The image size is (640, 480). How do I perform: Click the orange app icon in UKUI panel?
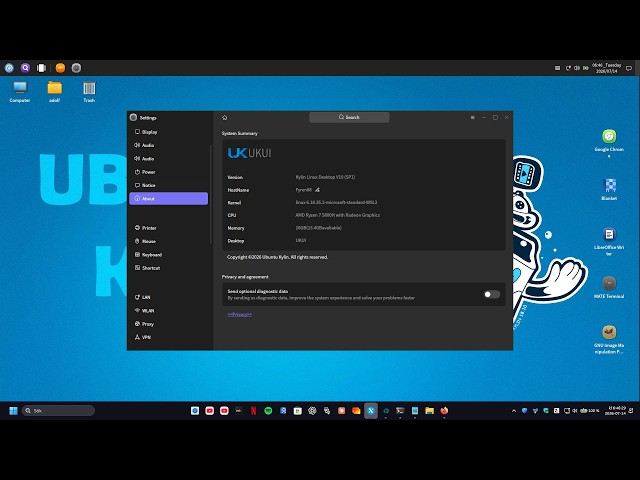tap(60, 68)
